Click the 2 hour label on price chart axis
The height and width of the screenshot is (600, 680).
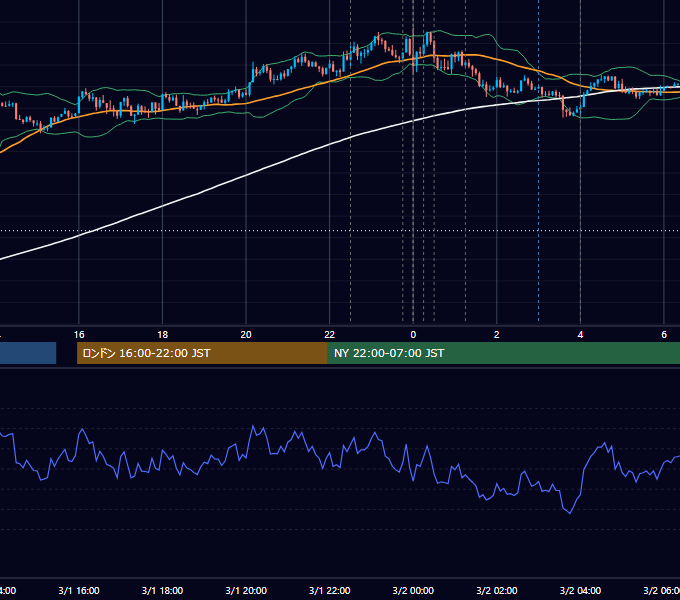(497, 335)
